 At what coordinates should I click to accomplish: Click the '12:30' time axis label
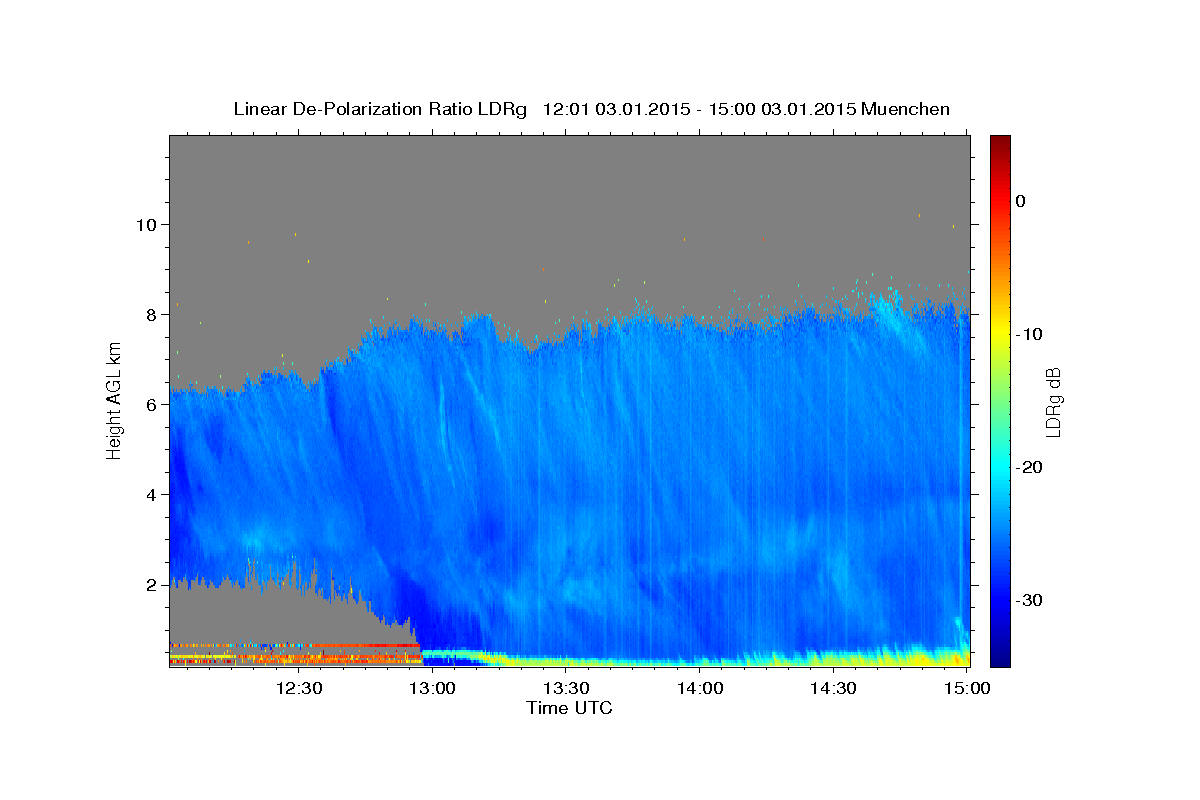click(x=299, y=689)
